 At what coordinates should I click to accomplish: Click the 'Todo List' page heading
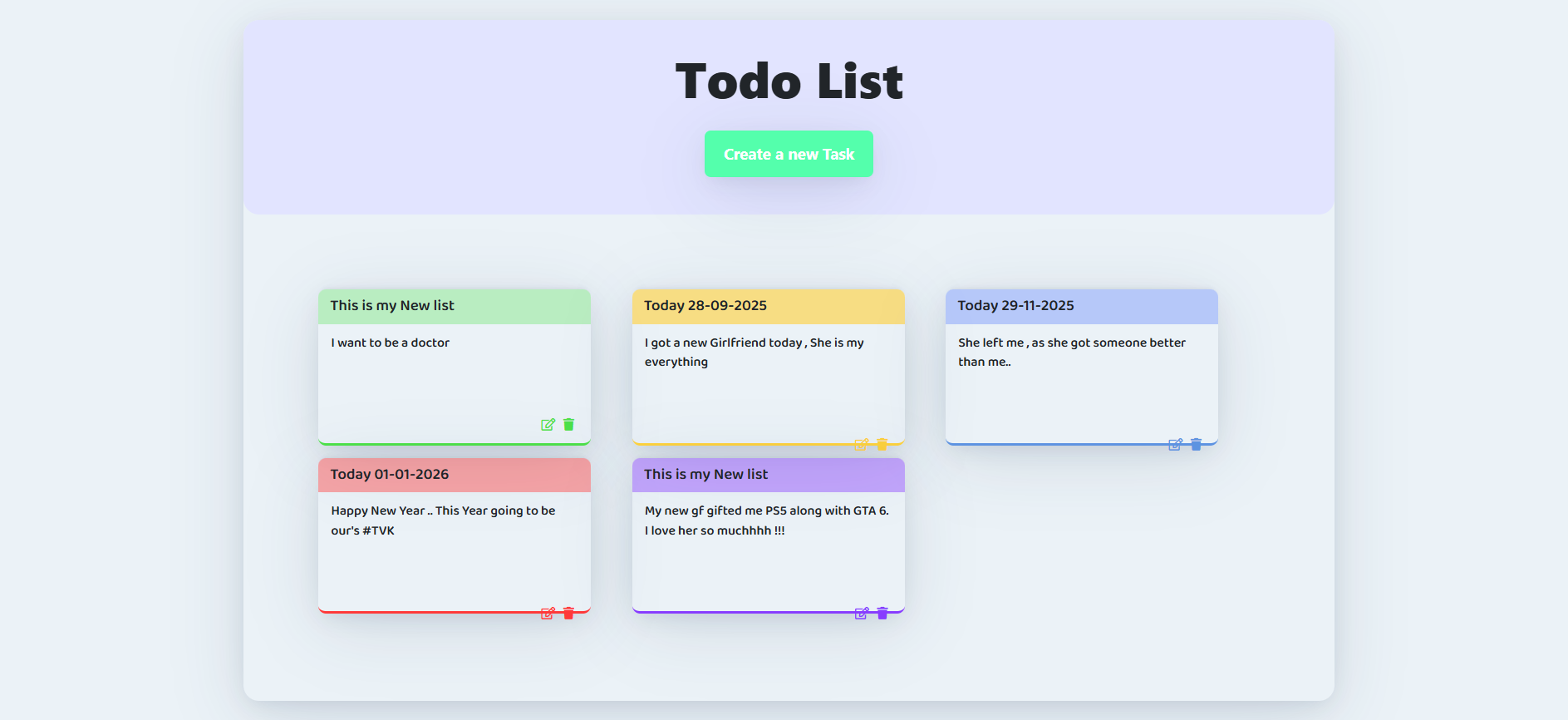click(x=789, y=81)
